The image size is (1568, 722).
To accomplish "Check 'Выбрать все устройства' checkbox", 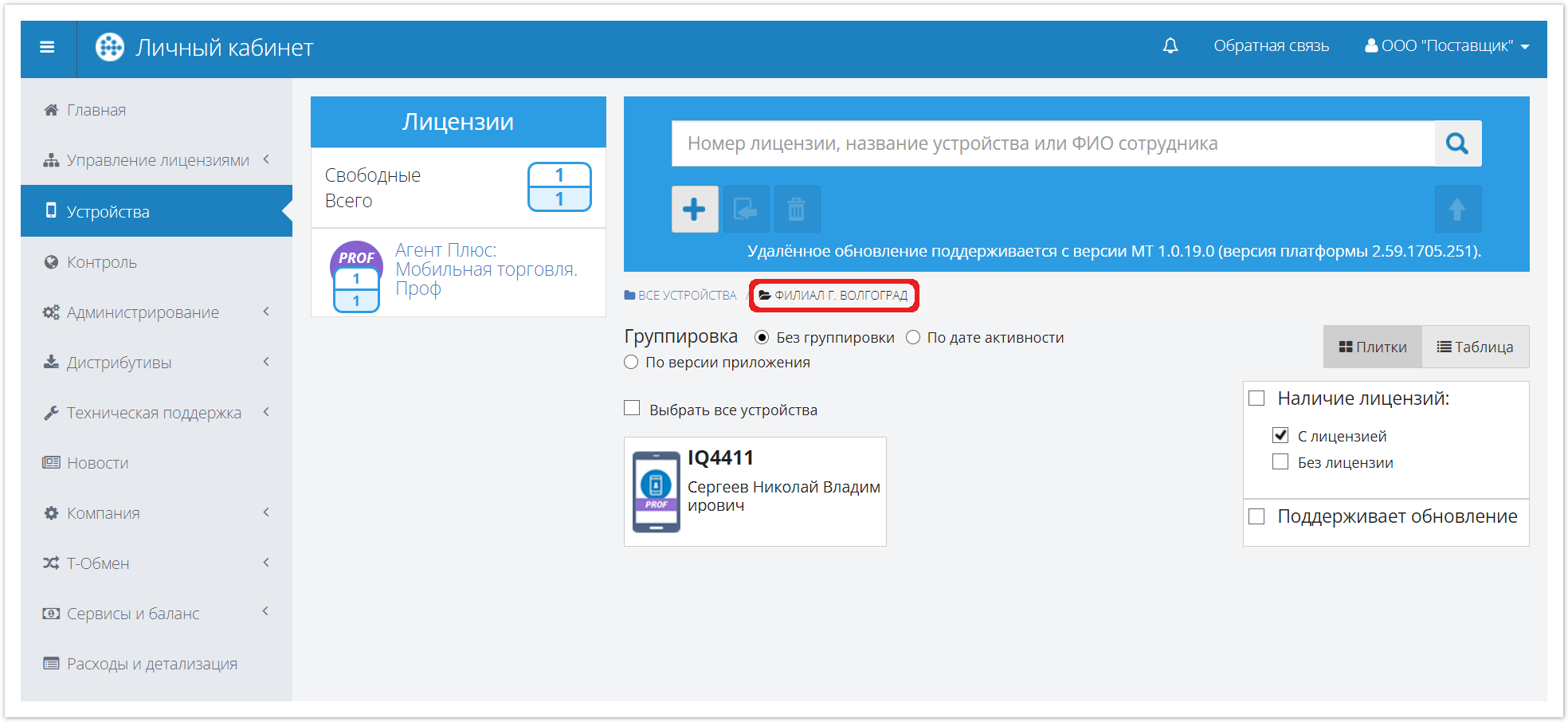I will [633, 409].
